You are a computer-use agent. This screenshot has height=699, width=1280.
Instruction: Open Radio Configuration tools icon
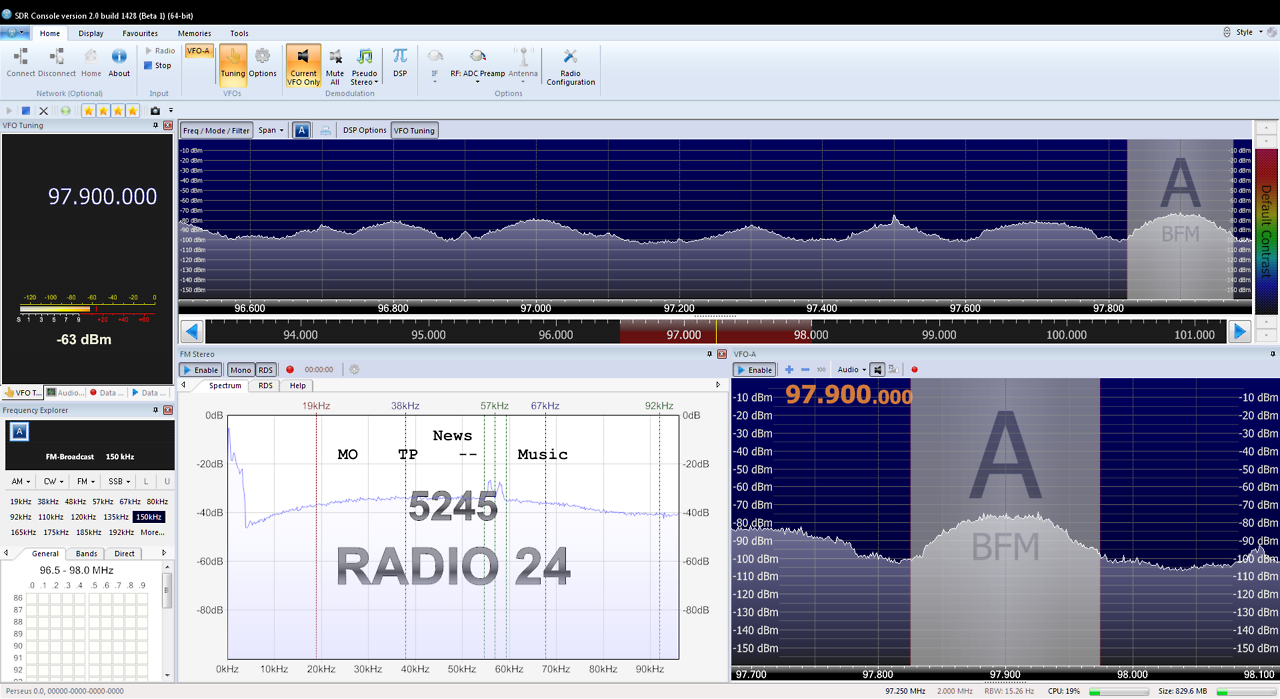570,66
